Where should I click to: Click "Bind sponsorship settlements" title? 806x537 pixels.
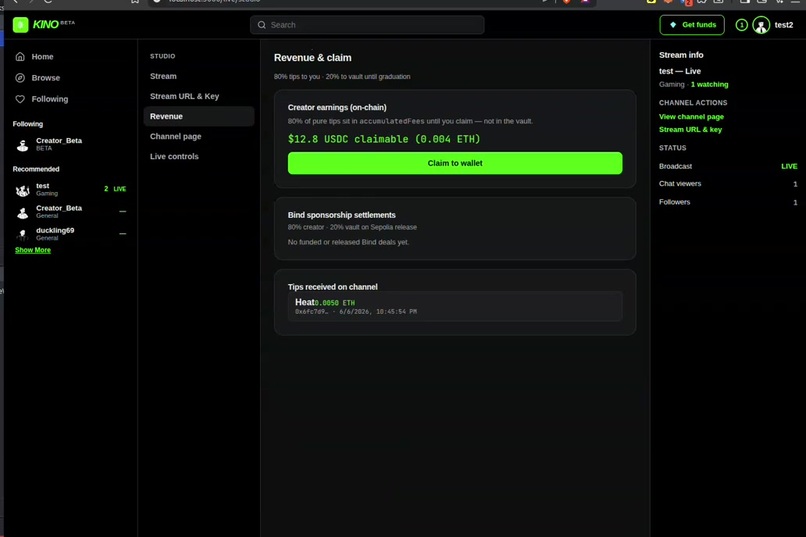tap(342, 215)
